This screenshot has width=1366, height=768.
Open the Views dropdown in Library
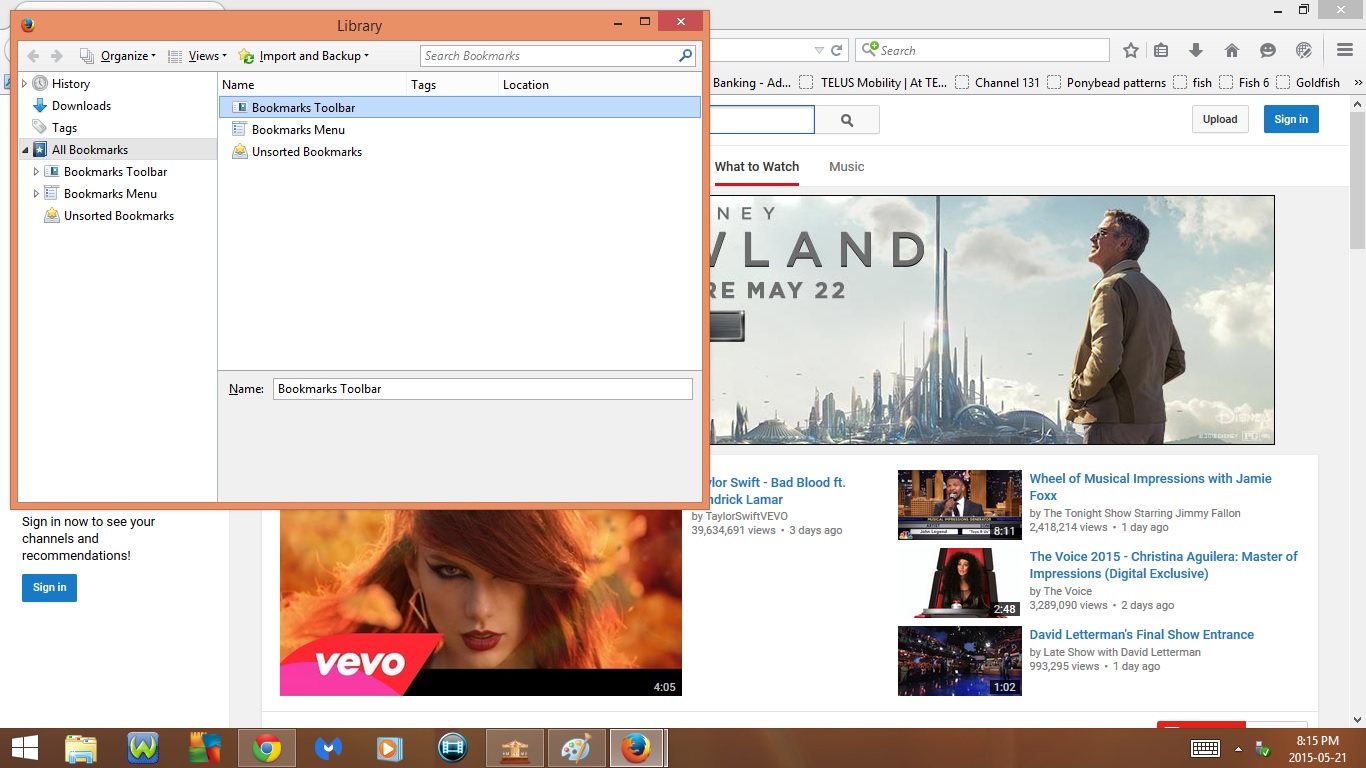(197, 56)
